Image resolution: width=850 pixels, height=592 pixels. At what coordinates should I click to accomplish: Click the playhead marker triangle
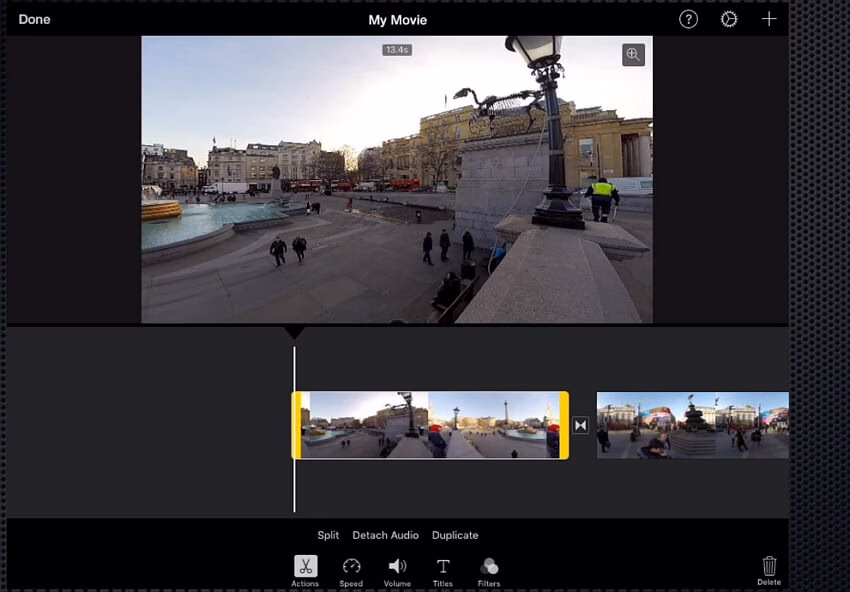click(x=294, y=332)
